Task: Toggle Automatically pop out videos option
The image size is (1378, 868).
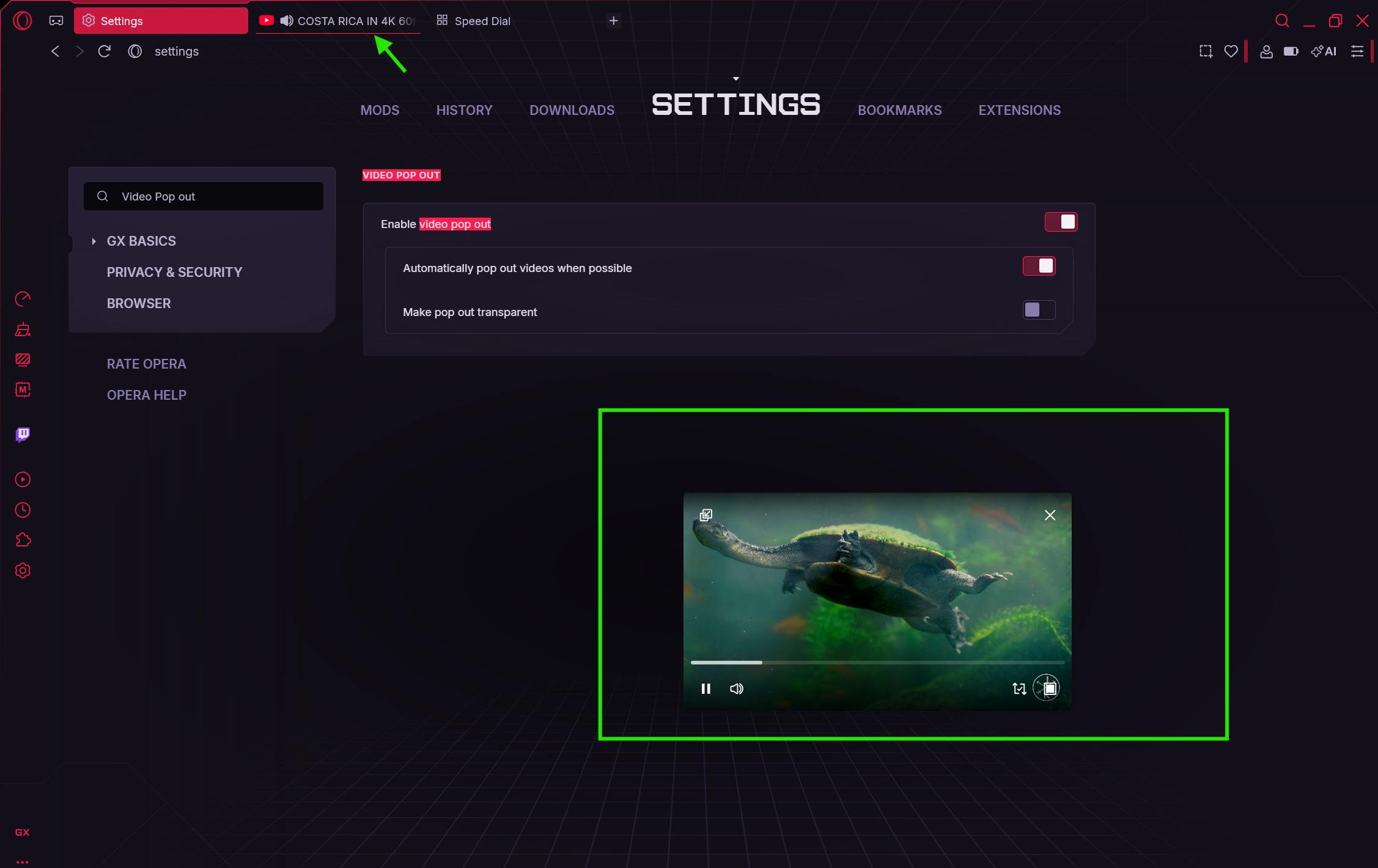Action: tap(1039, 267)
